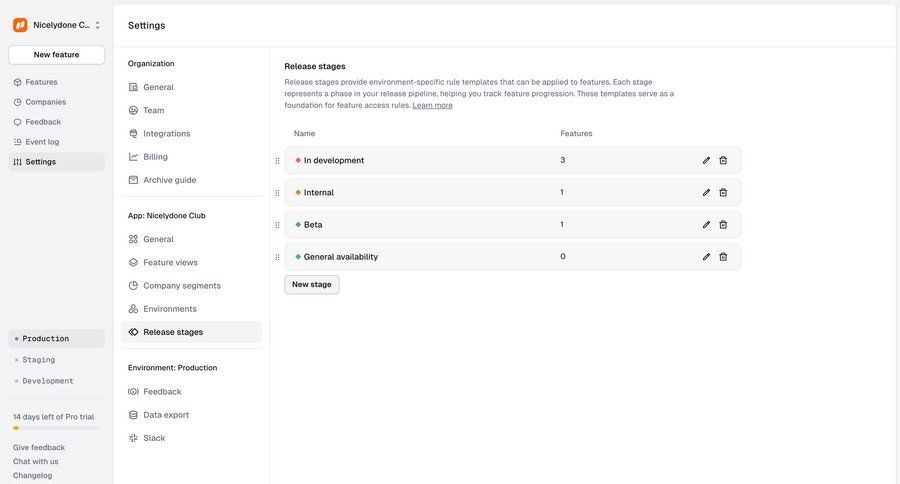
Task: Click the Name column header
Action: [x=304, y=133]
